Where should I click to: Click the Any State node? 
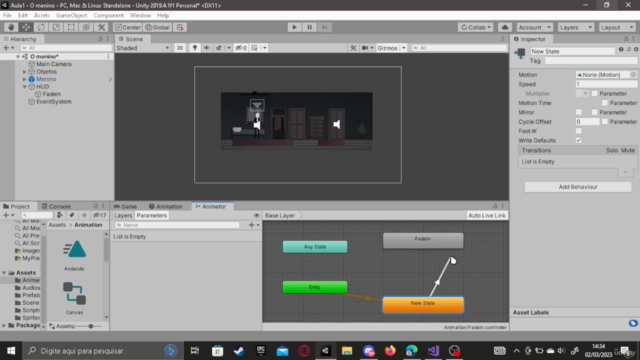click(315, 247)
